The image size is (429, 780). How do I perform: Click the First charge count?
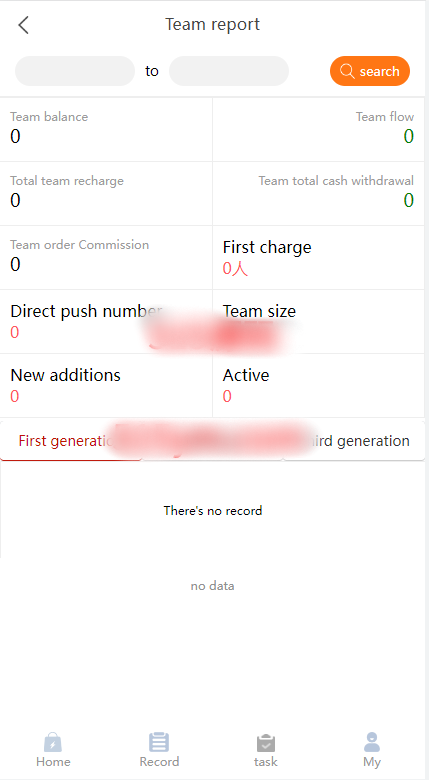click(235, 269)
